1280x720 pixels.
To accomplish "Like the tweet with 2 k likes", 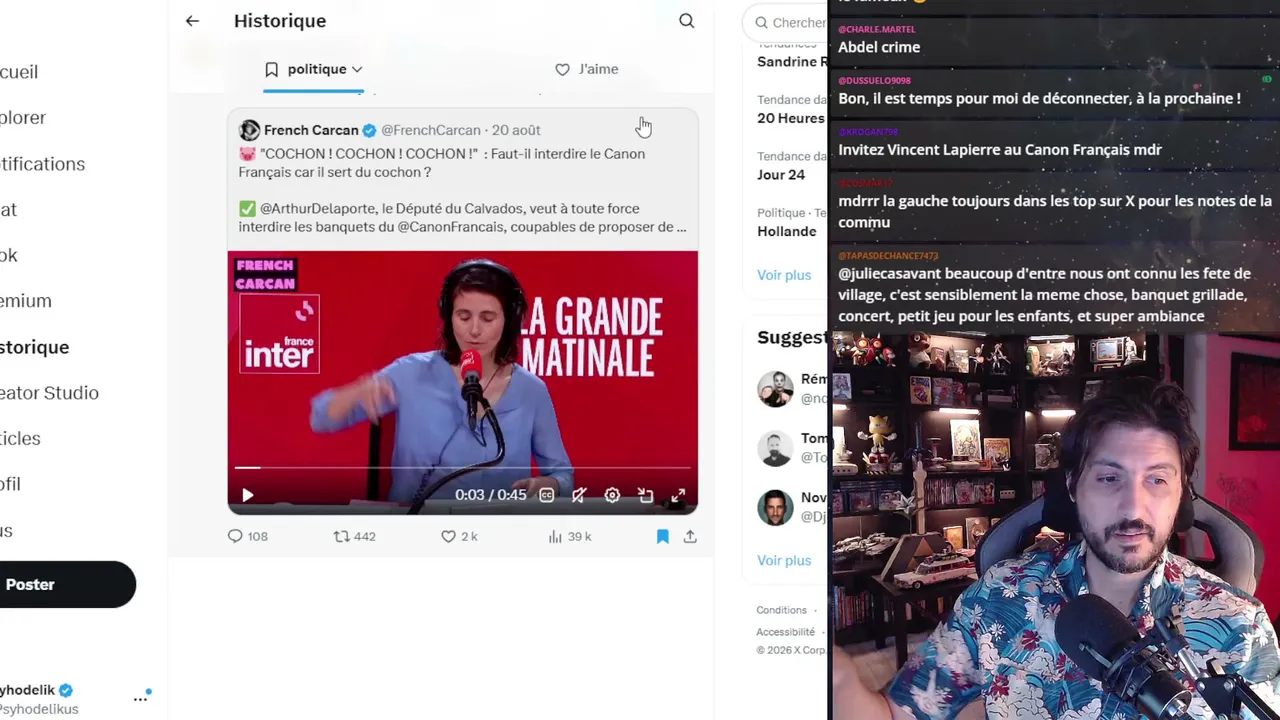I will point(448,536).
